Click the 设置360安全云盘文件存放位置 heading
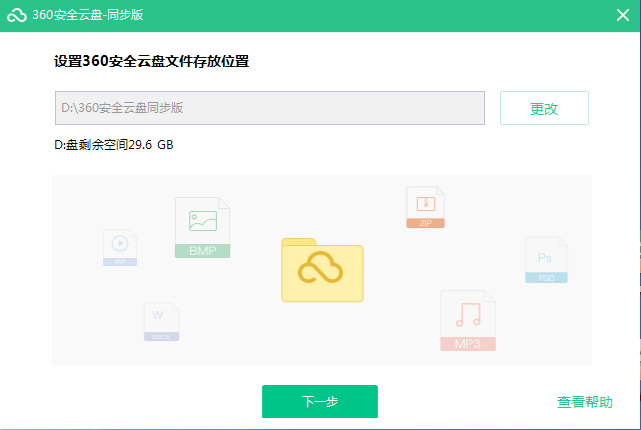The width and height of the screenshot is (641, 430). pos(151,61)
